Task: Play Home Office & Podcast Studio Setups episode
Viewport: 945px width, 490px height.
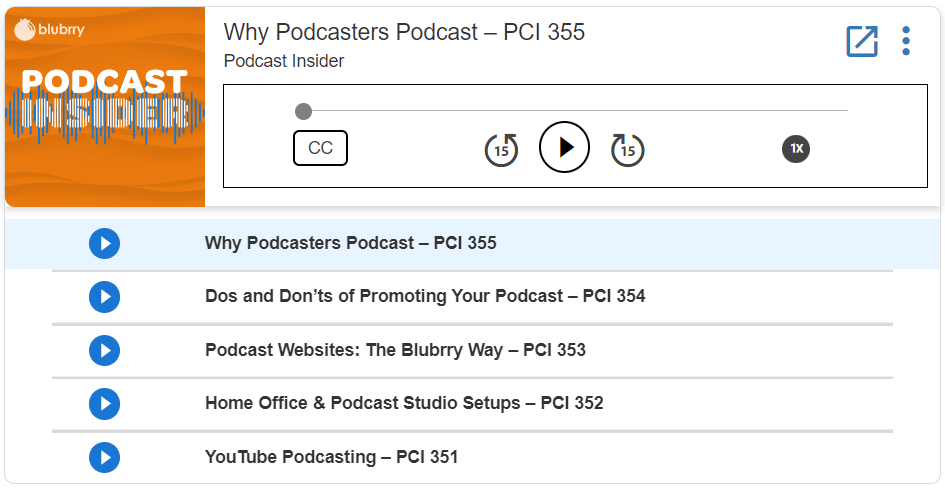Action: 104,404
